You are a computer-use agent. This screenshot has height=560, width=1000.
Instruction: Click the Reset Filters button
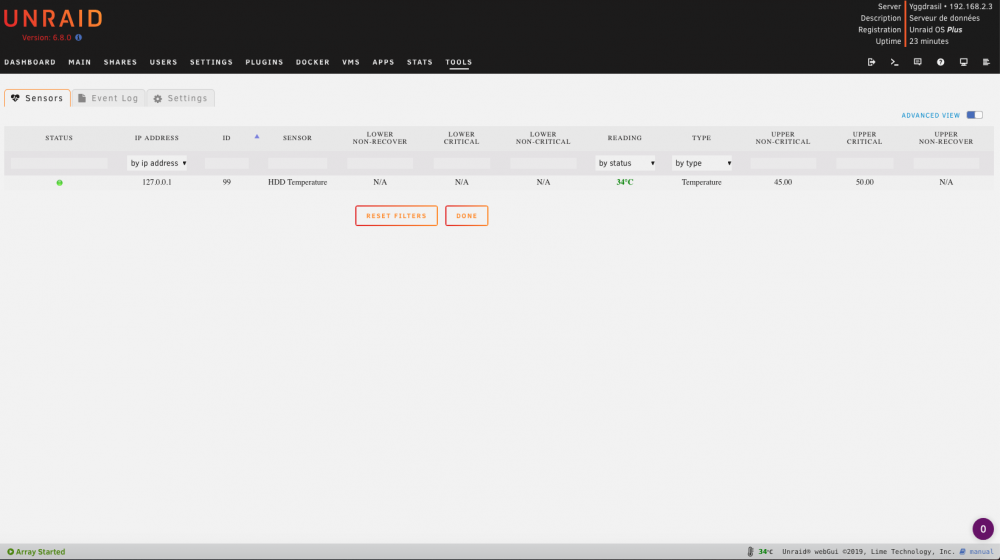(x=396, y=216)
